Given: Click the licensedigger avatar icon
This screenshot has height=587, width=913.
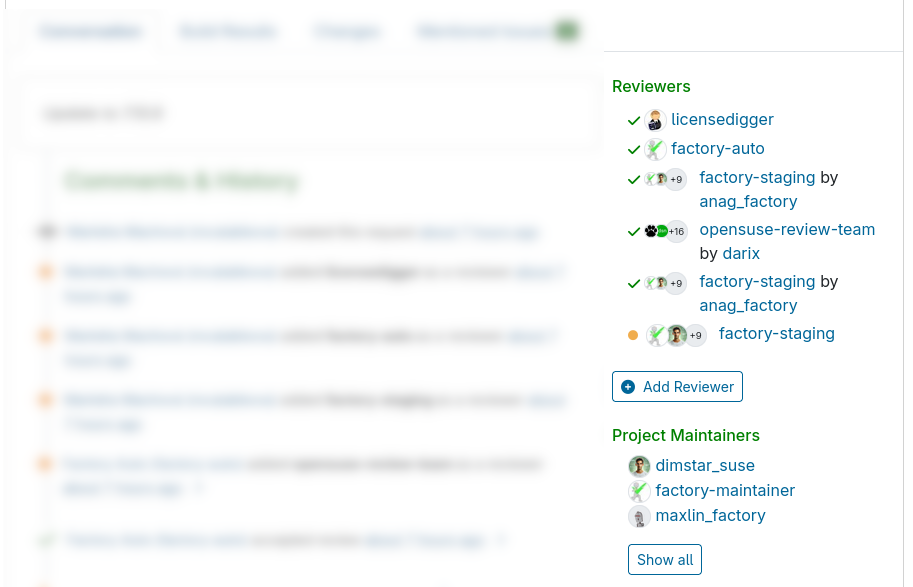Looking at the screenshot, I should point(655,121).
